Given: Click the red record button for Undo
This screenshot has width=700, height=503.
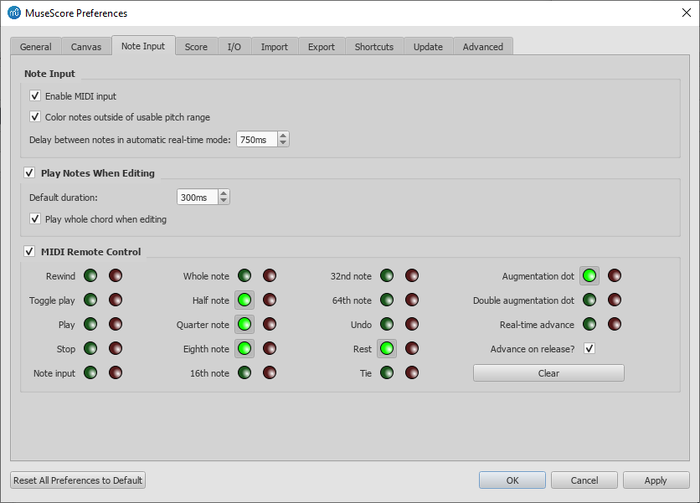Looking at the screenshot, I should tap(412, 324).
